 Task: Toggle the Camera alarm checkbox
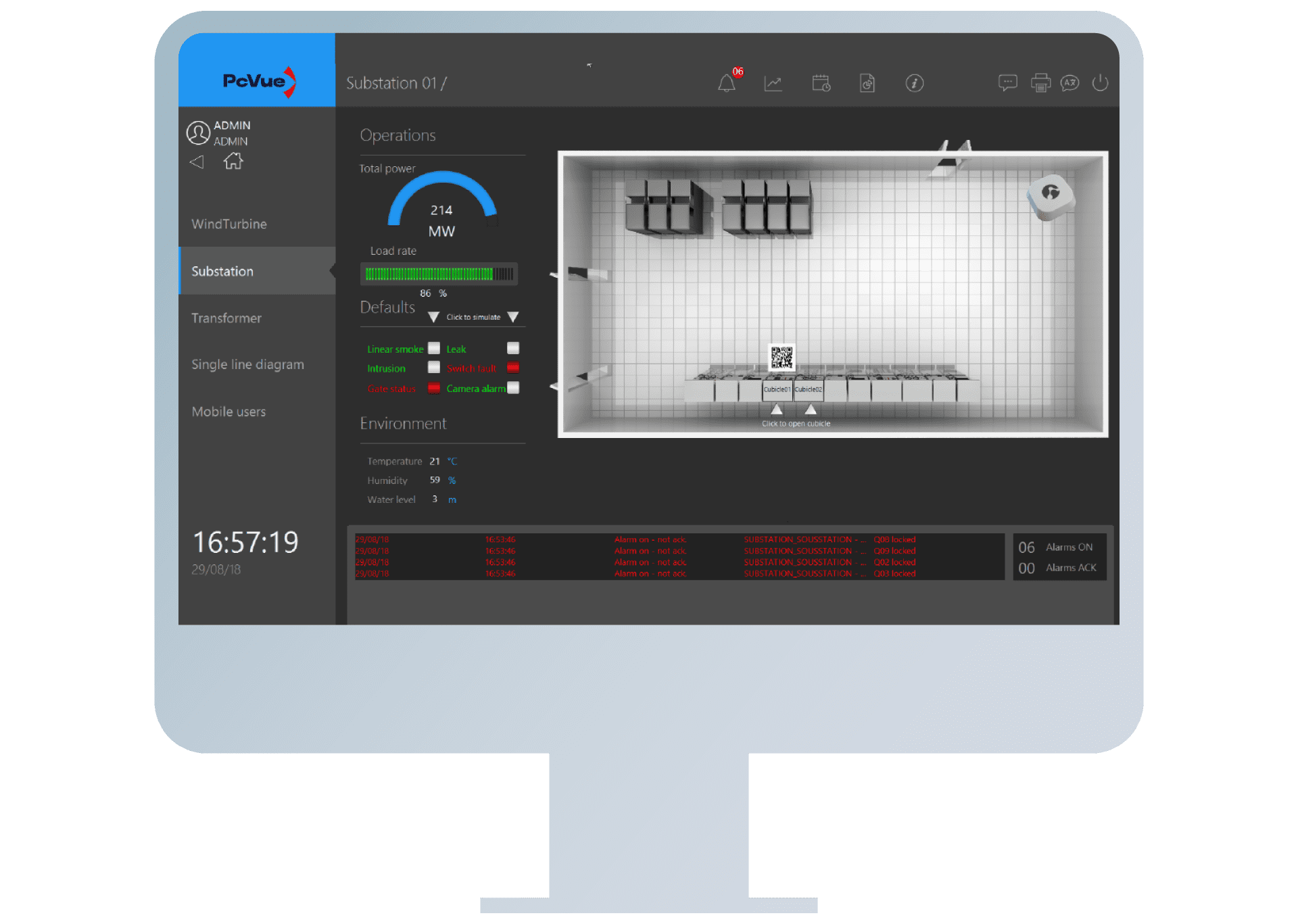point(513,387)
